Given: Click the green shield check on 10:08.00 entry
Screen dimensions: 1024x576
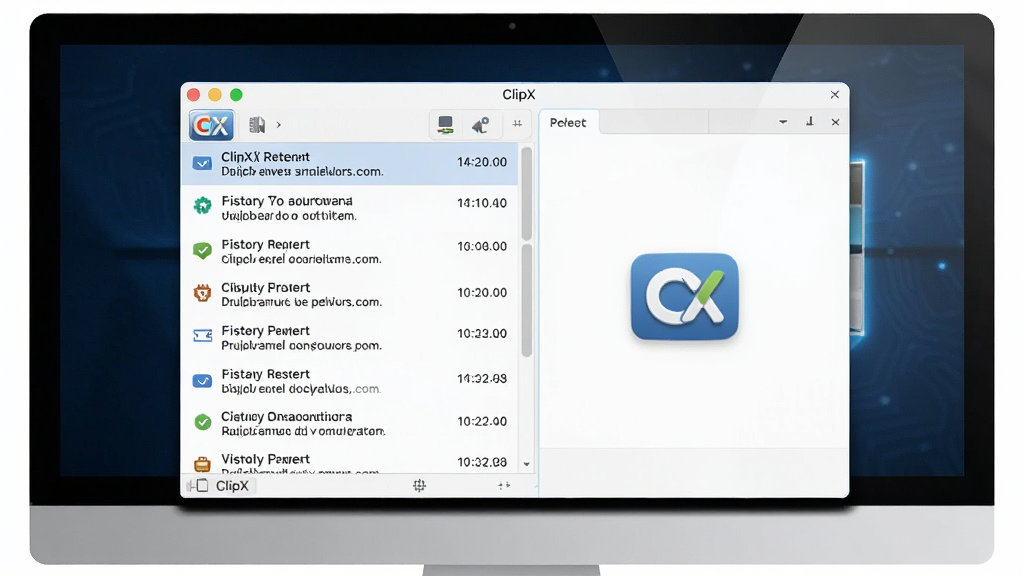Looking at the screenshot, I should [x=202, y=250].
